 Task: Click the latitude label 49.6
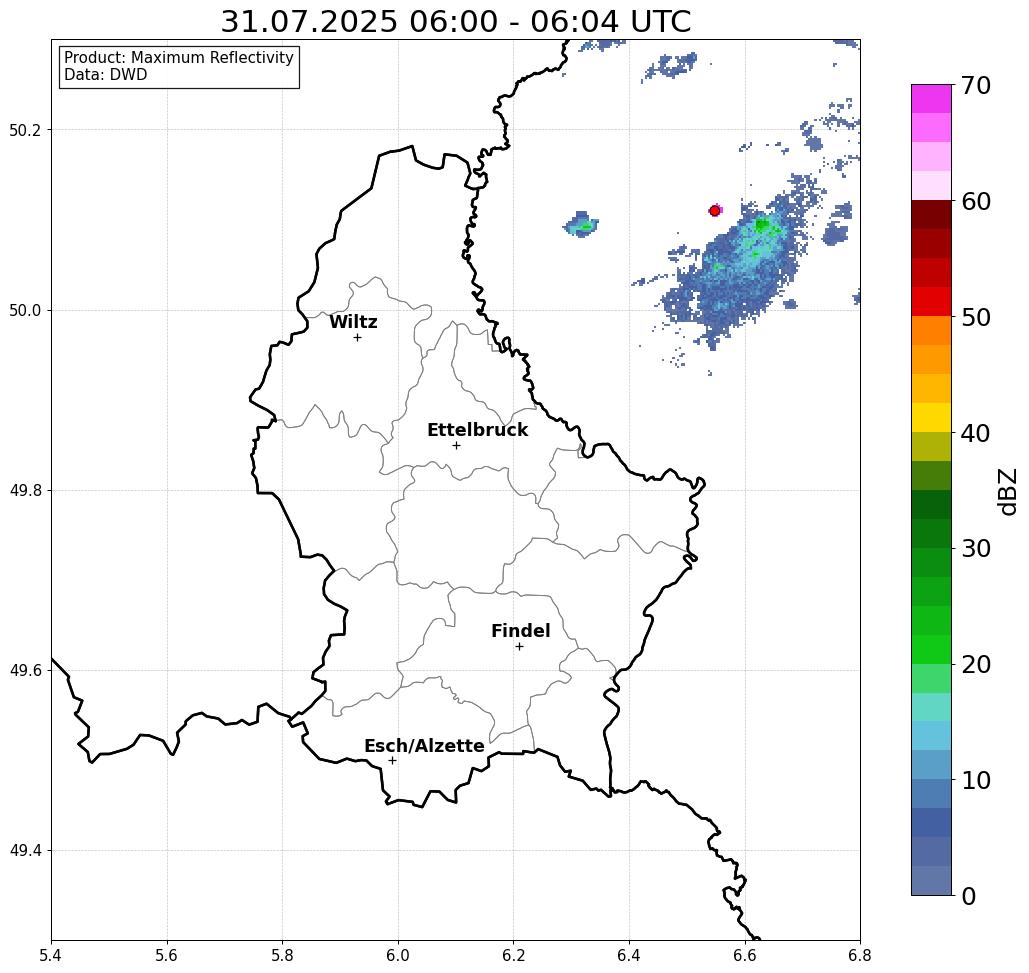coord(25,671)
